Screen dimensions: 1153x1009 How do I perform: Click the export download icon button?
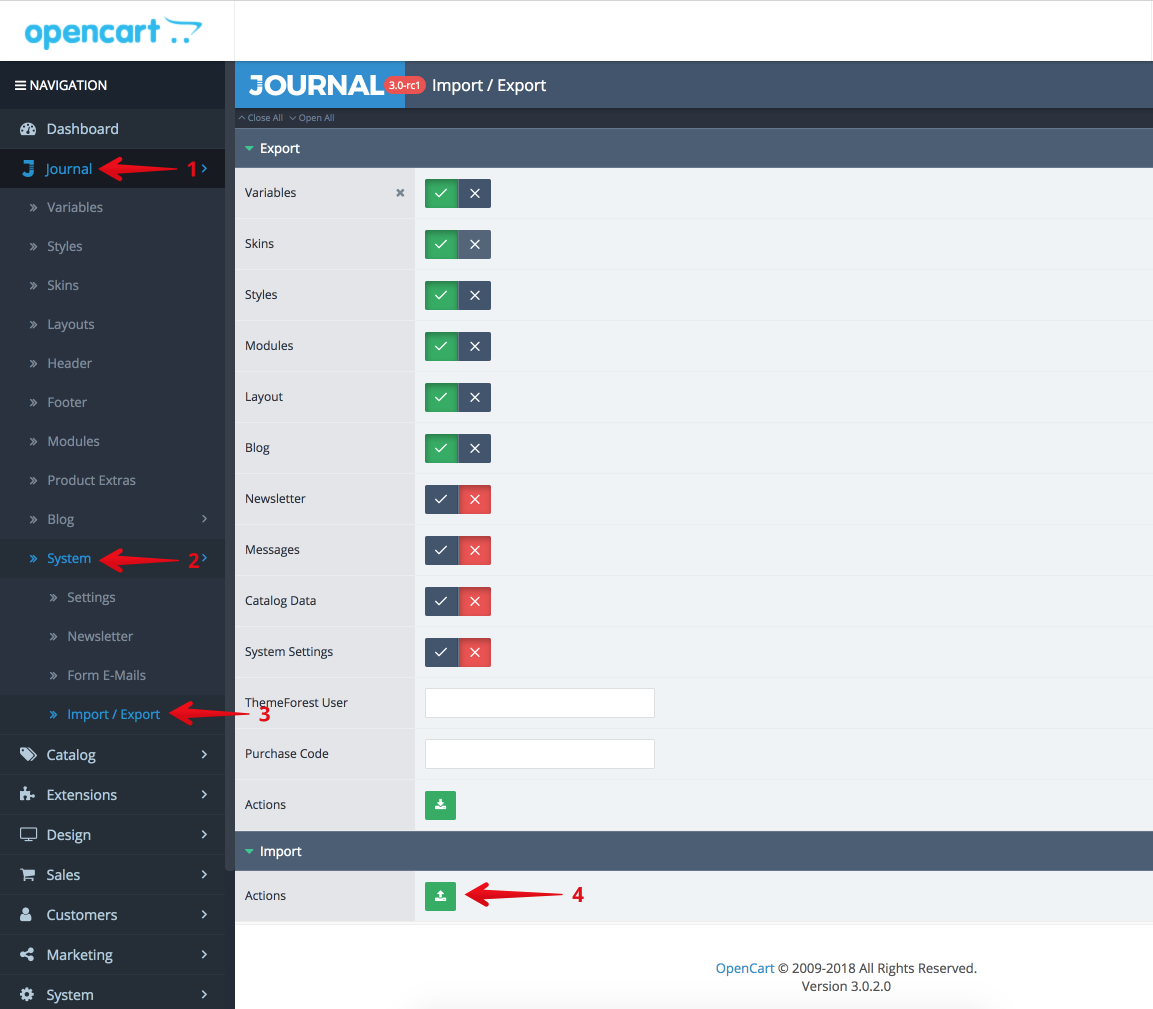click(440, 805)
